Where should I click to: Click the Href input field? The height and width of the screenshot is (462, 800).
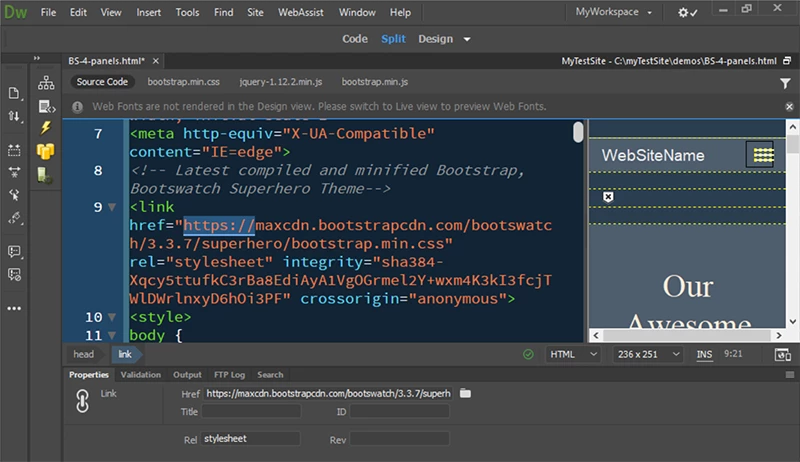click(329, 393)
